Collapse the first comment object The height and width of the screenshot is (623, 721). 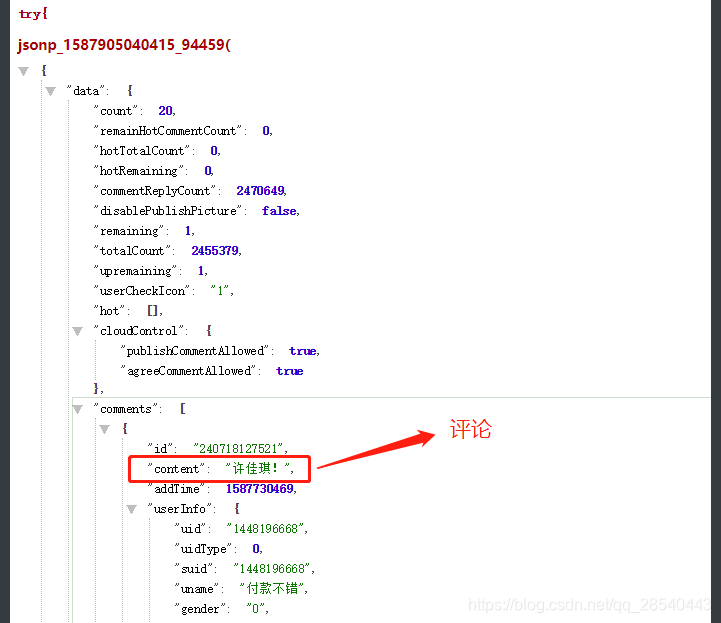pyautogui.click(x=105, y=429)
